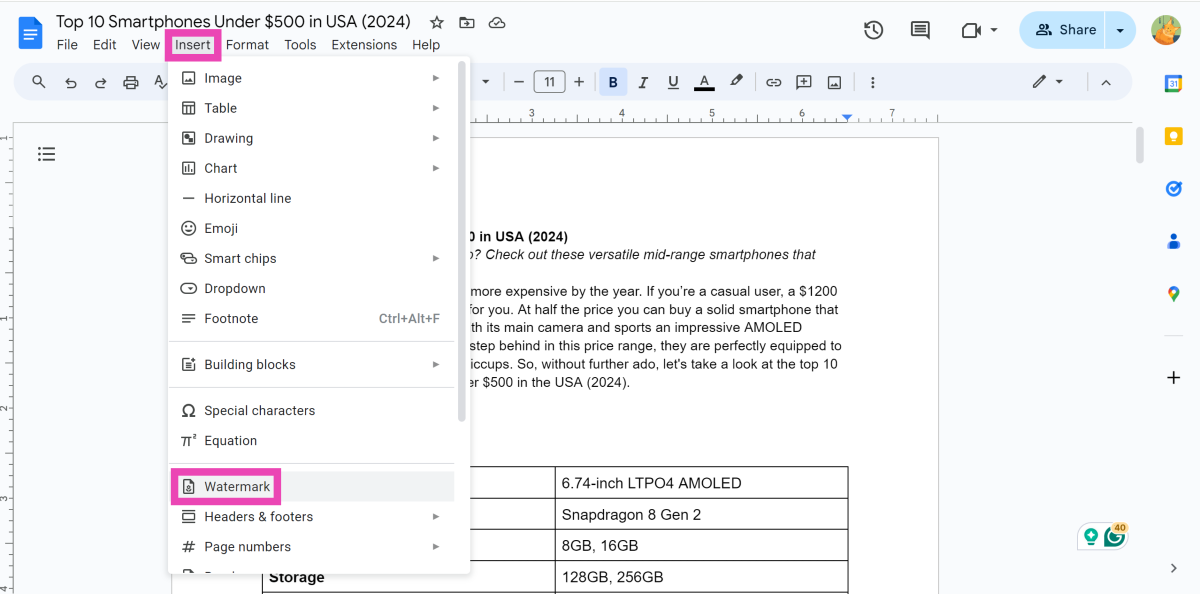The image size is (1200, 594).
Task: Open the Share options dropdown arrow
Action: coord(1120,30)
